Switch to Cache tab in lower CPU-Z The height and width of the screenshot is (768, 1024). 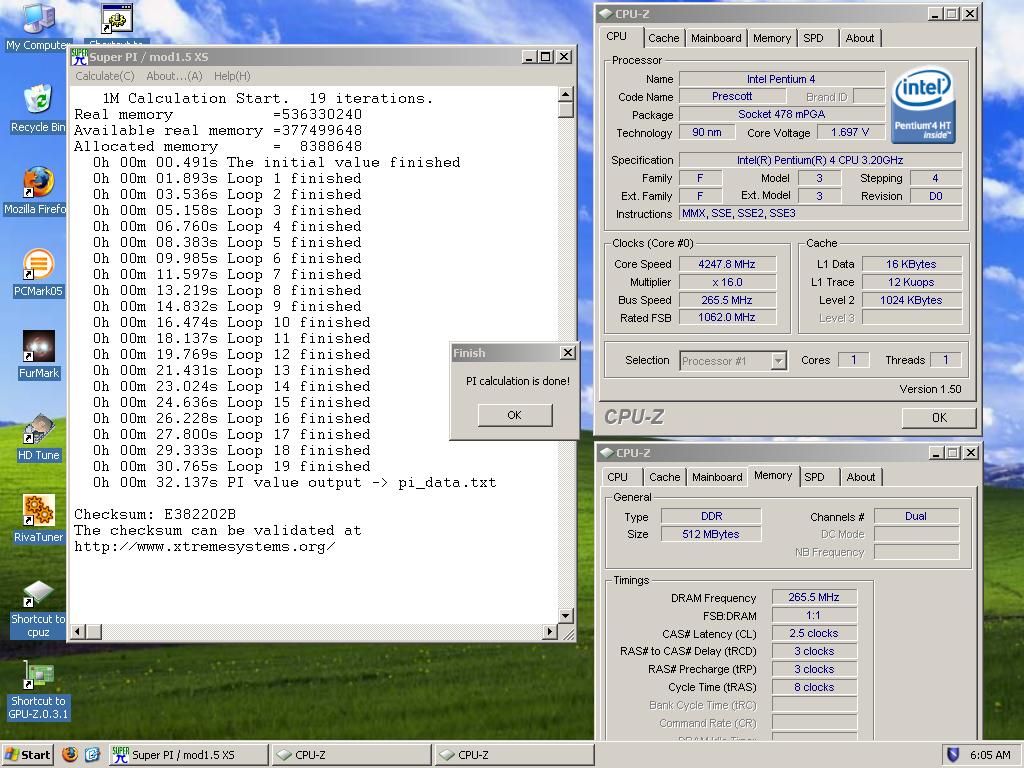pos(665,477)
